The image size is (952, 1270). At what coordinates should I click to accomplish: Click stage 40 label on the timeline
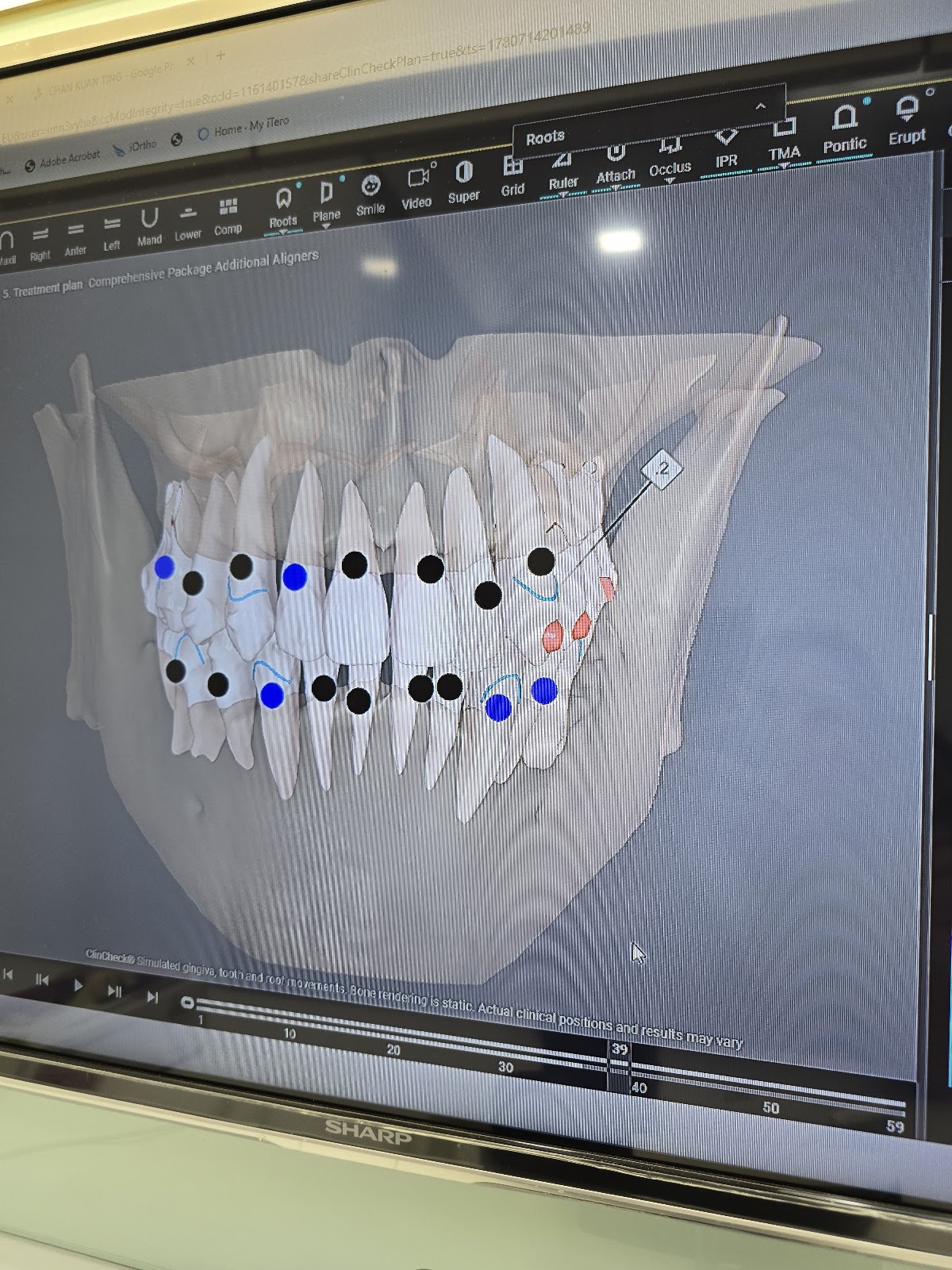[639, 1088]
